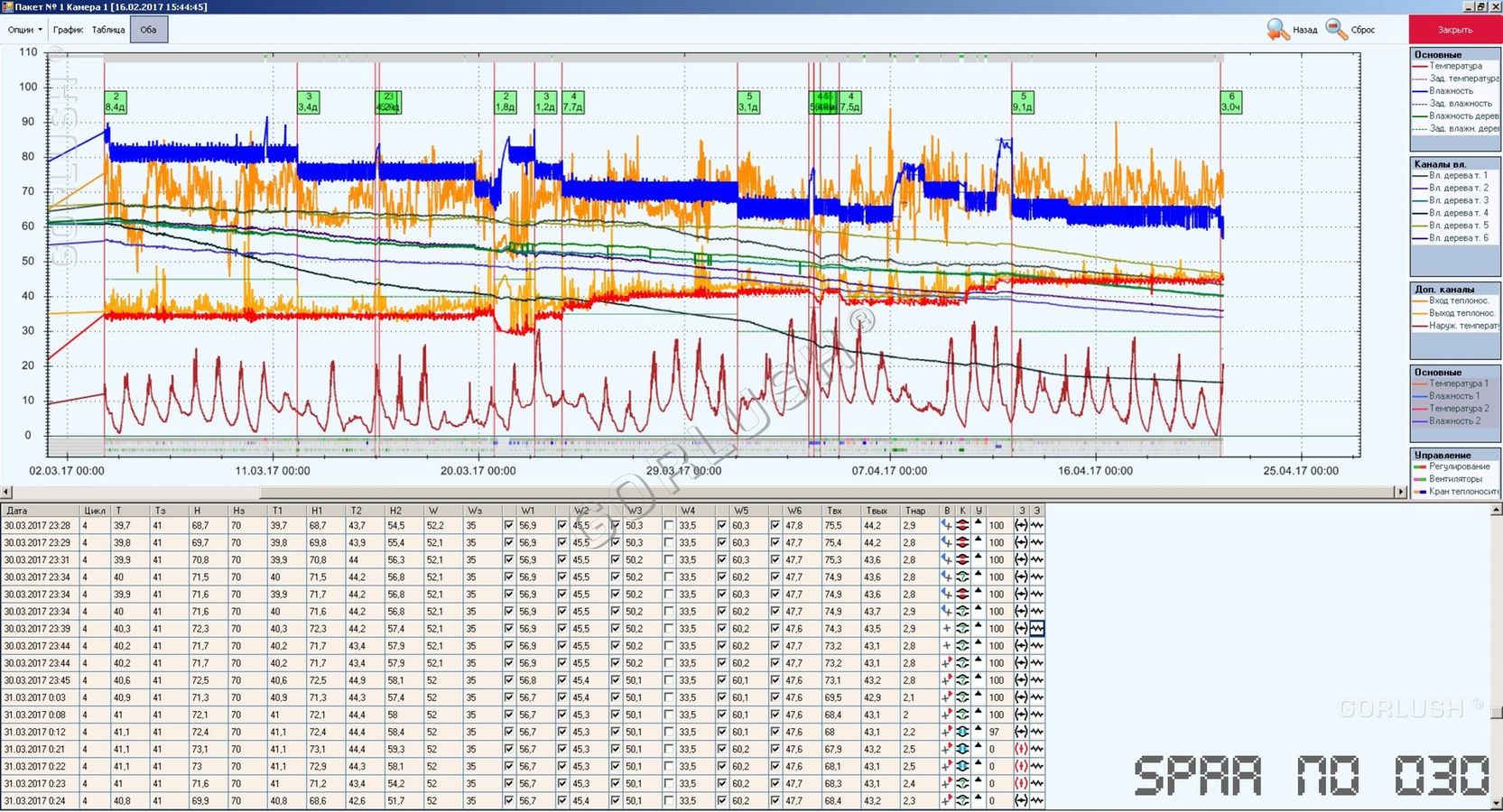Screen dimensions: 1503x812
Task: Click the blue Влажность legend line swatch
Action: (1419, 91)
